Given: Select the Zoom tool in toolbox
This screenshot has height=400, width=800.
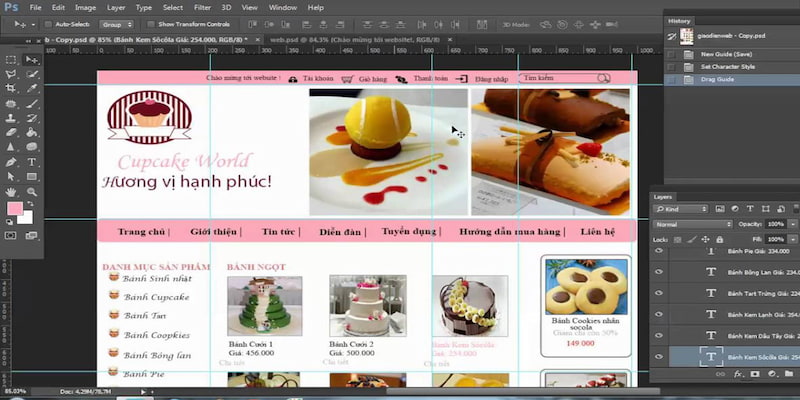Looking at the screenshot, I should coord(32,191).
